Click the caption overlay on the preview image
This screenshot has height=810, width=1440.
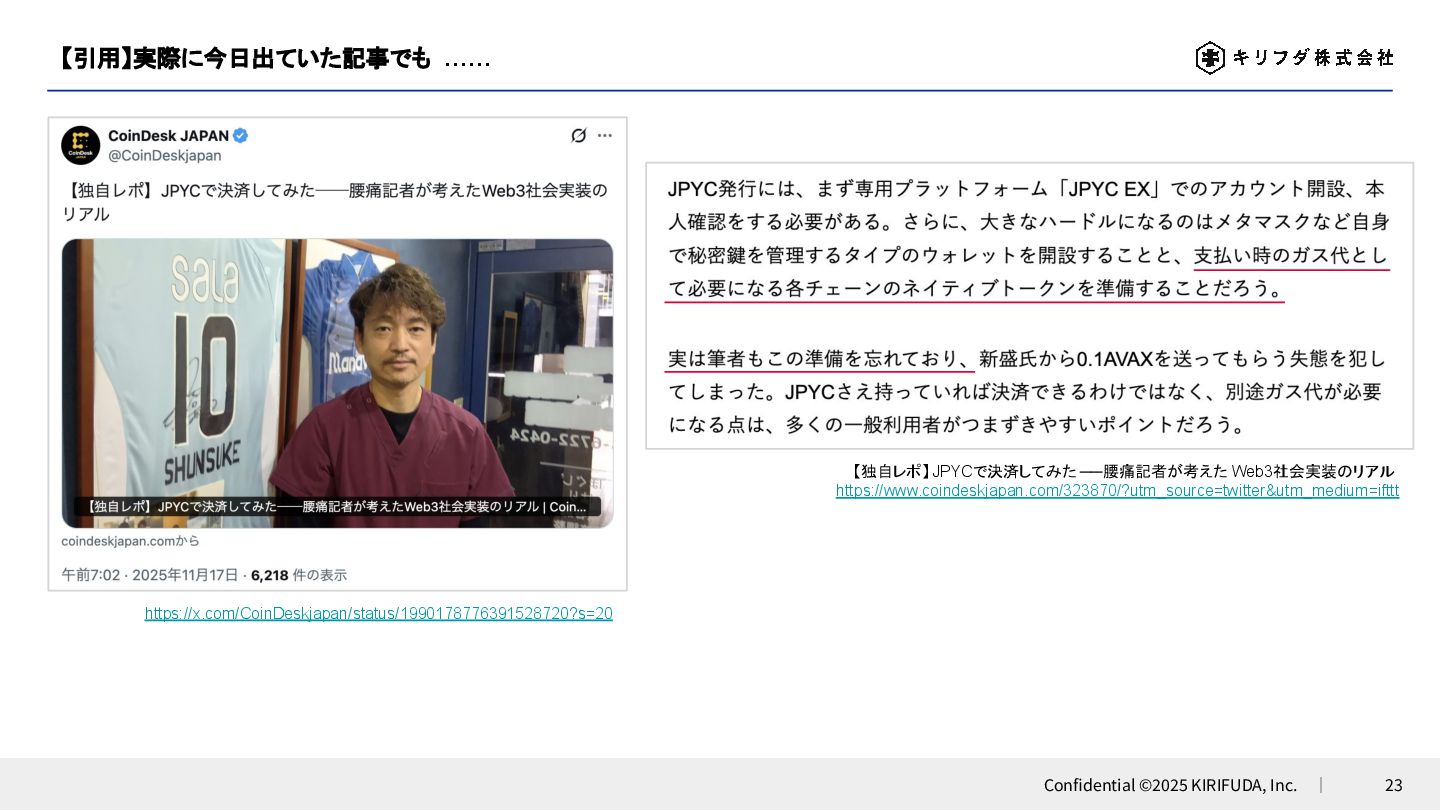tap(337, 507)
